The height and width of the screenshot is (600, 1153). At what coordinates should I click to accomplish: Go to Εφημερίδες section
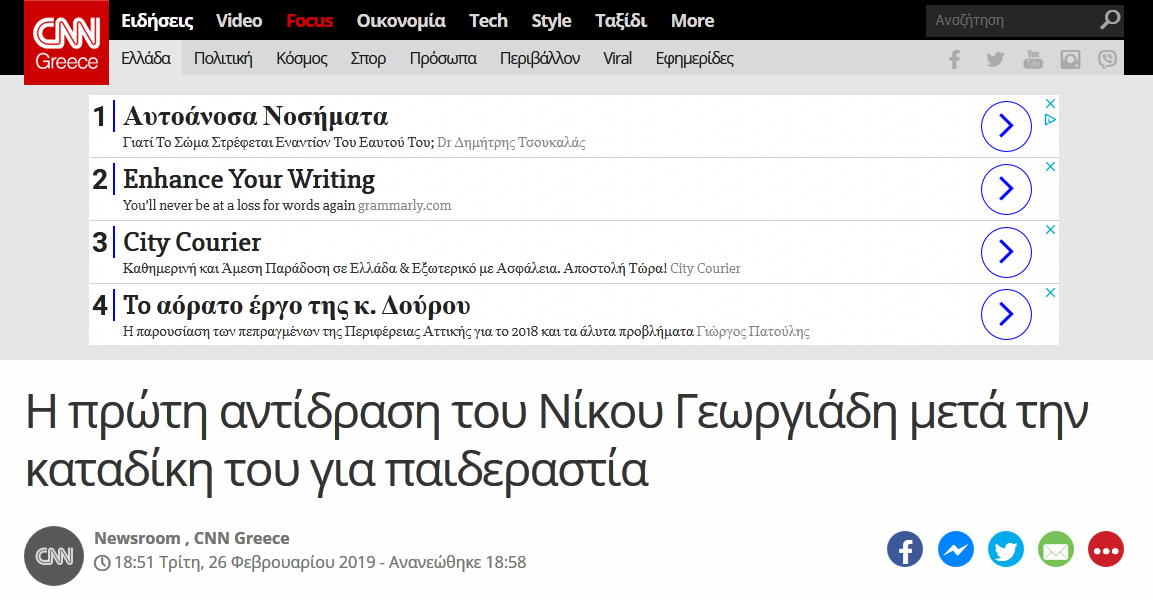(x=695, y=58)
